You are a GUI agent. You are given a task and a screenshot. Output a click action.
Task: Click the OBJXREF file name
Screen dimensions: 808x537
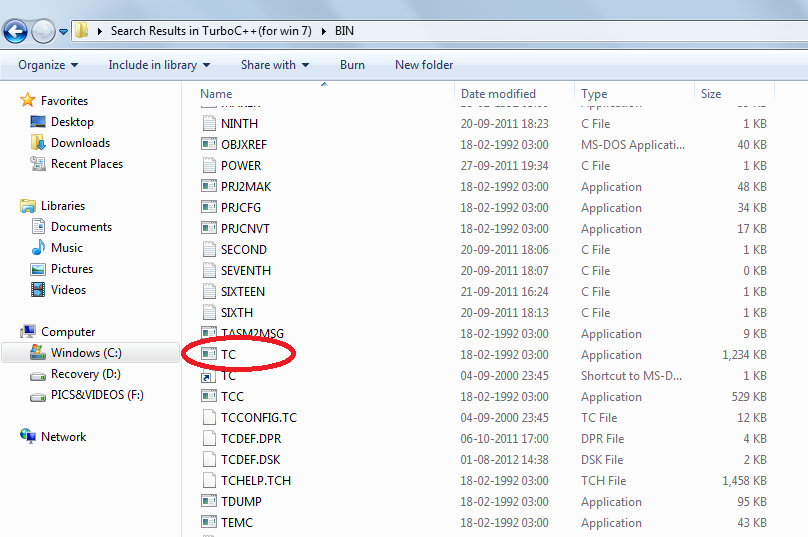(x=244, y=145)
